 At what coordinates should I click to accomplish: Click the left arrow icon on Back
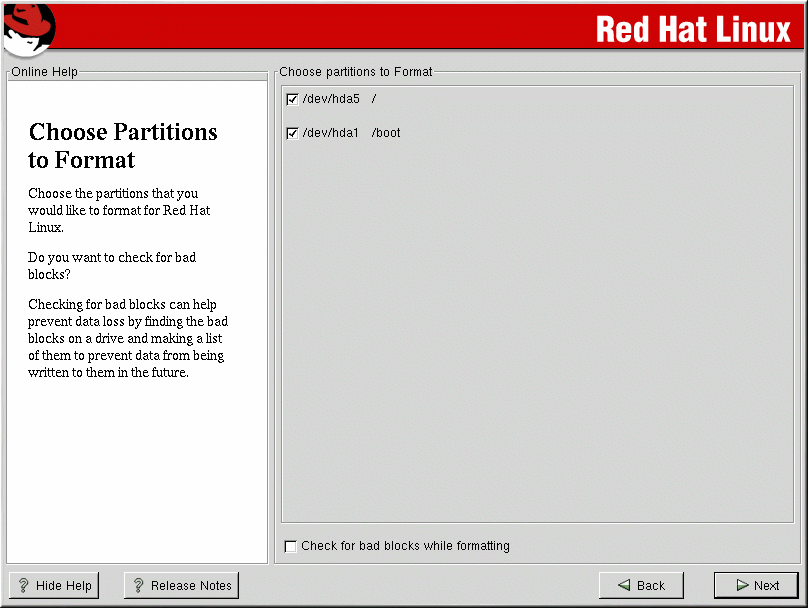[624, 586]
